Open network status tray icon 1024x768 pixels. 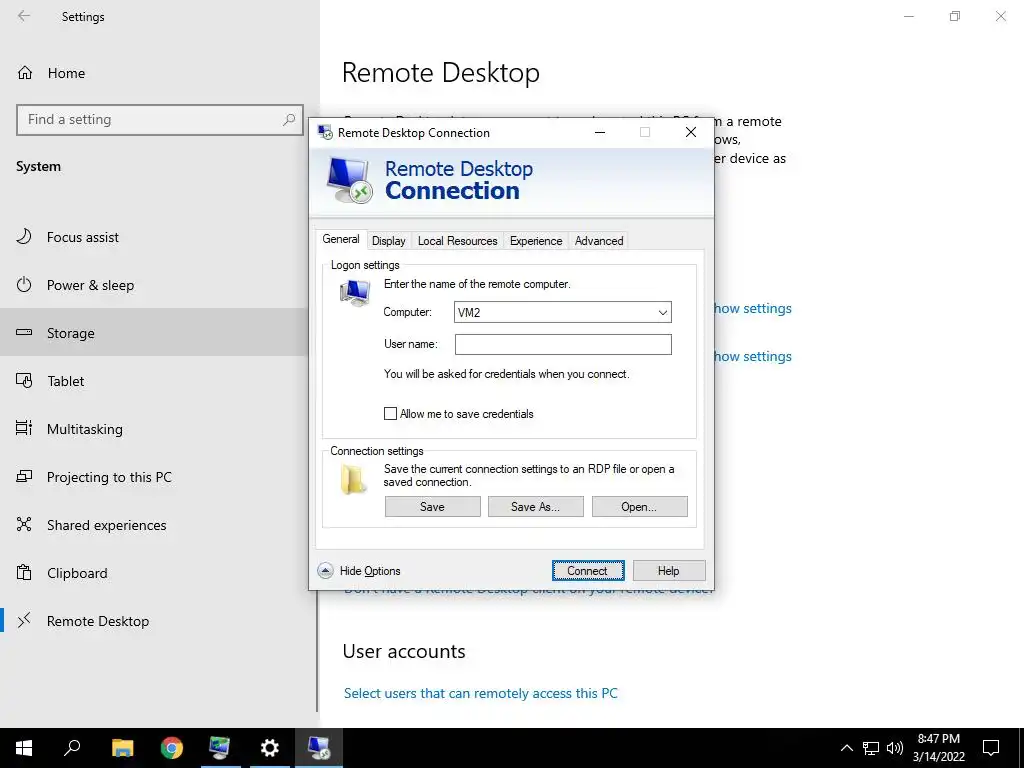coord(871,748)
